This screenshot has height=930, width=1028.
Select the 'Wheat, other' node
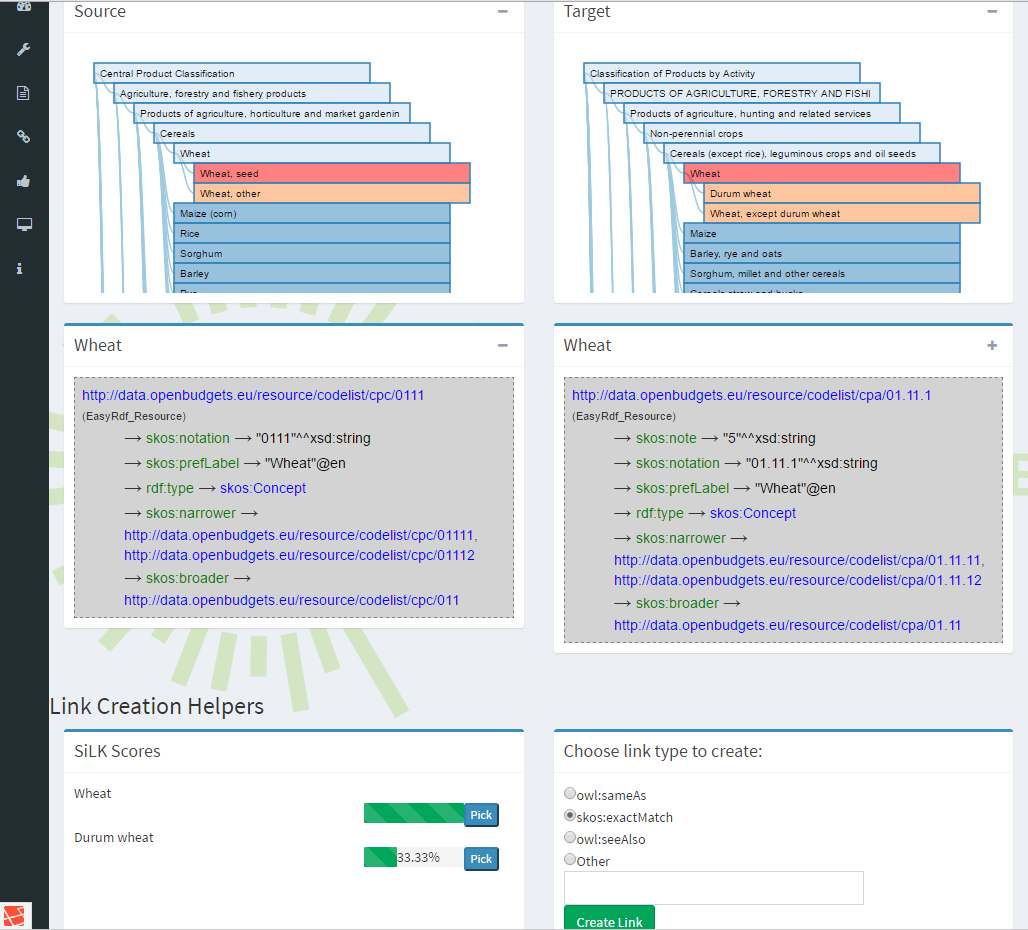(x=332, y=193)
